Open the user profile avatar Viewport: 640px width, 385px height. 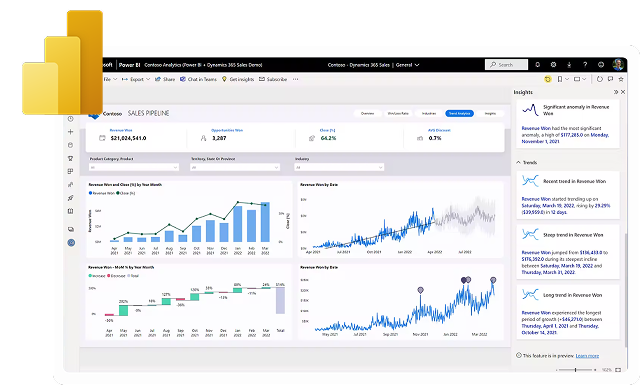click(x=618, y=65)
